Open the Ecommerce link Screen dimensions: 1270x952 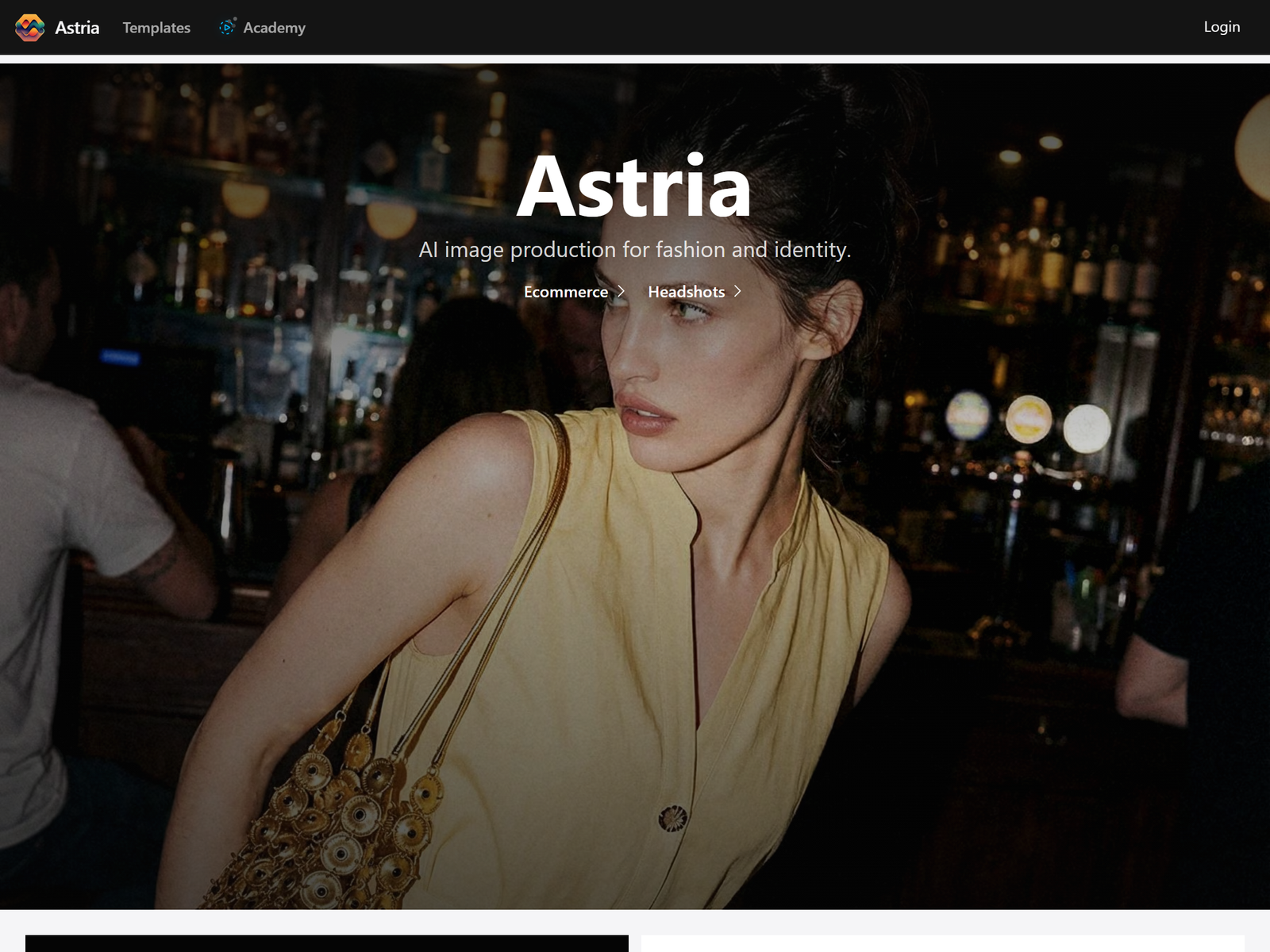pos(566,292)
